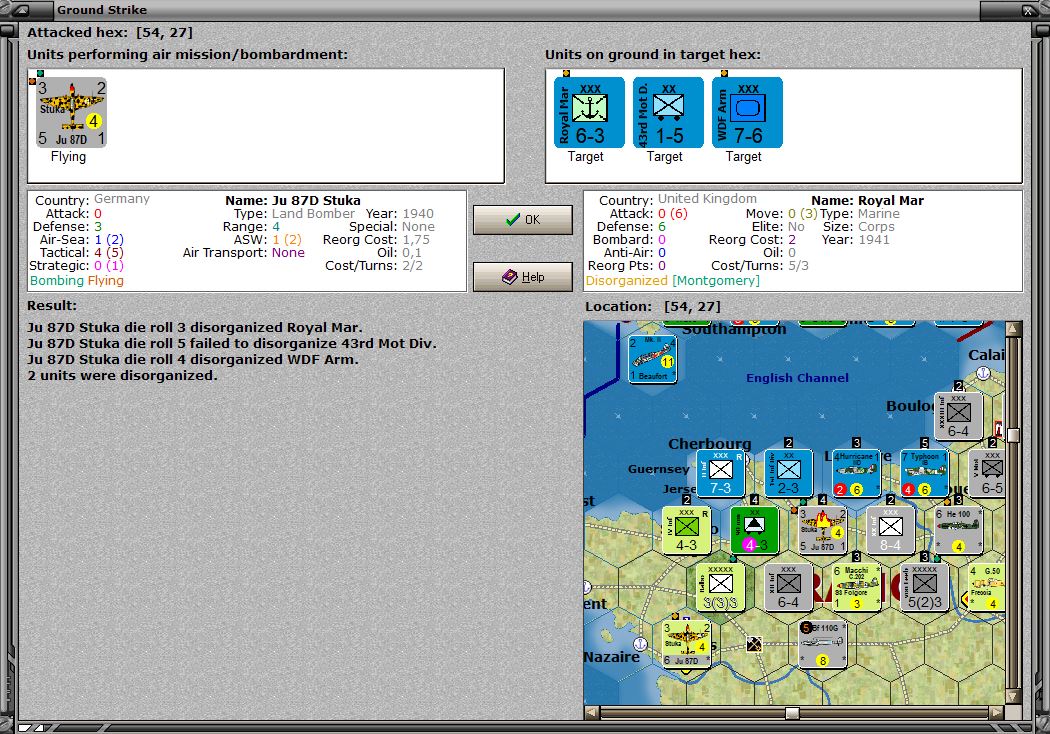
Task: Click the light green 4-3 infantry corps
Action: (686, 530)
